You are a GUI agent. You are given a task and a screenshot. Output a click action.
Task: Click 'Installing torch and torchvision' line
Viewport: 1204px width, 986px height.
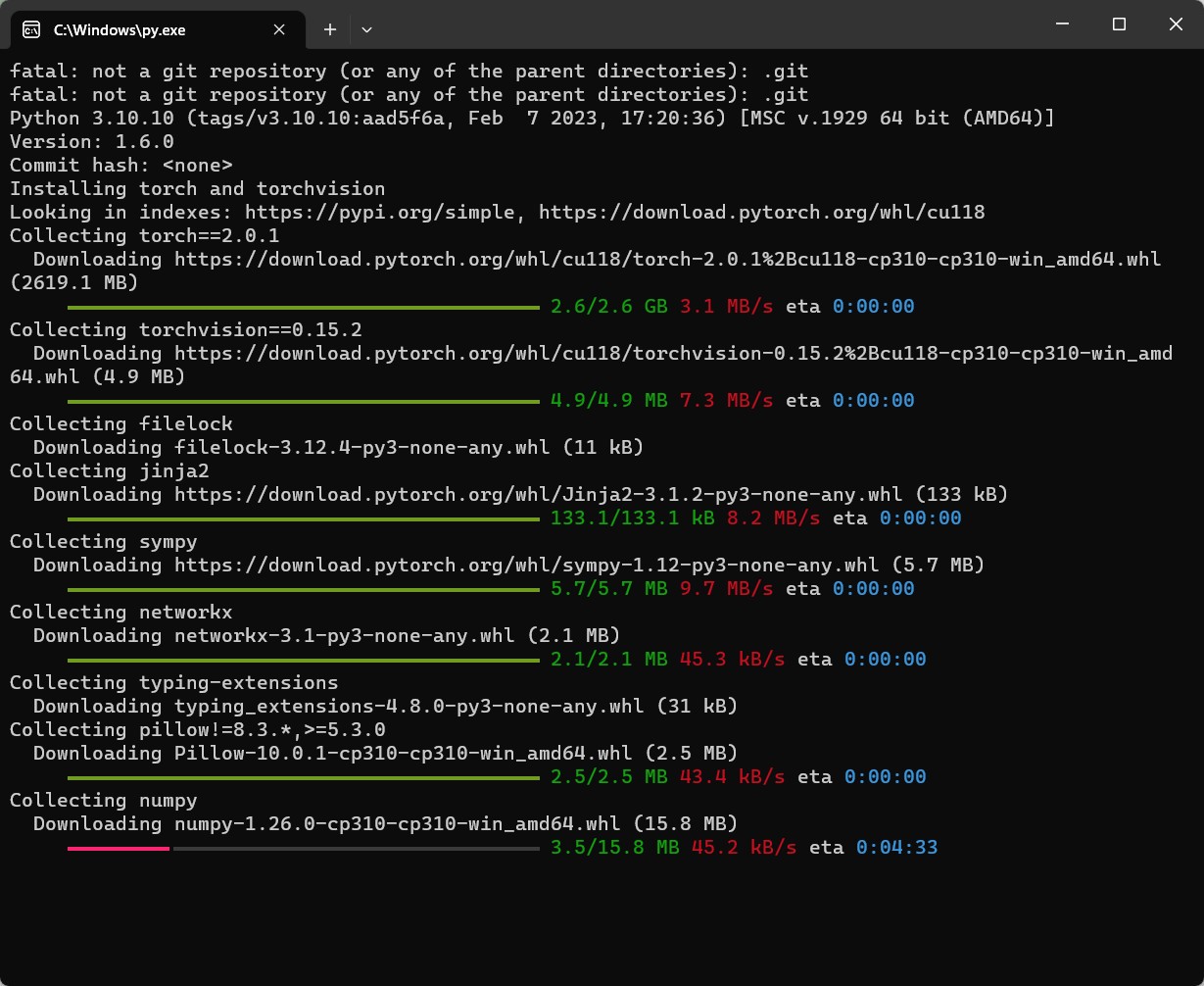pyautogui.click(x=198, y=189)
